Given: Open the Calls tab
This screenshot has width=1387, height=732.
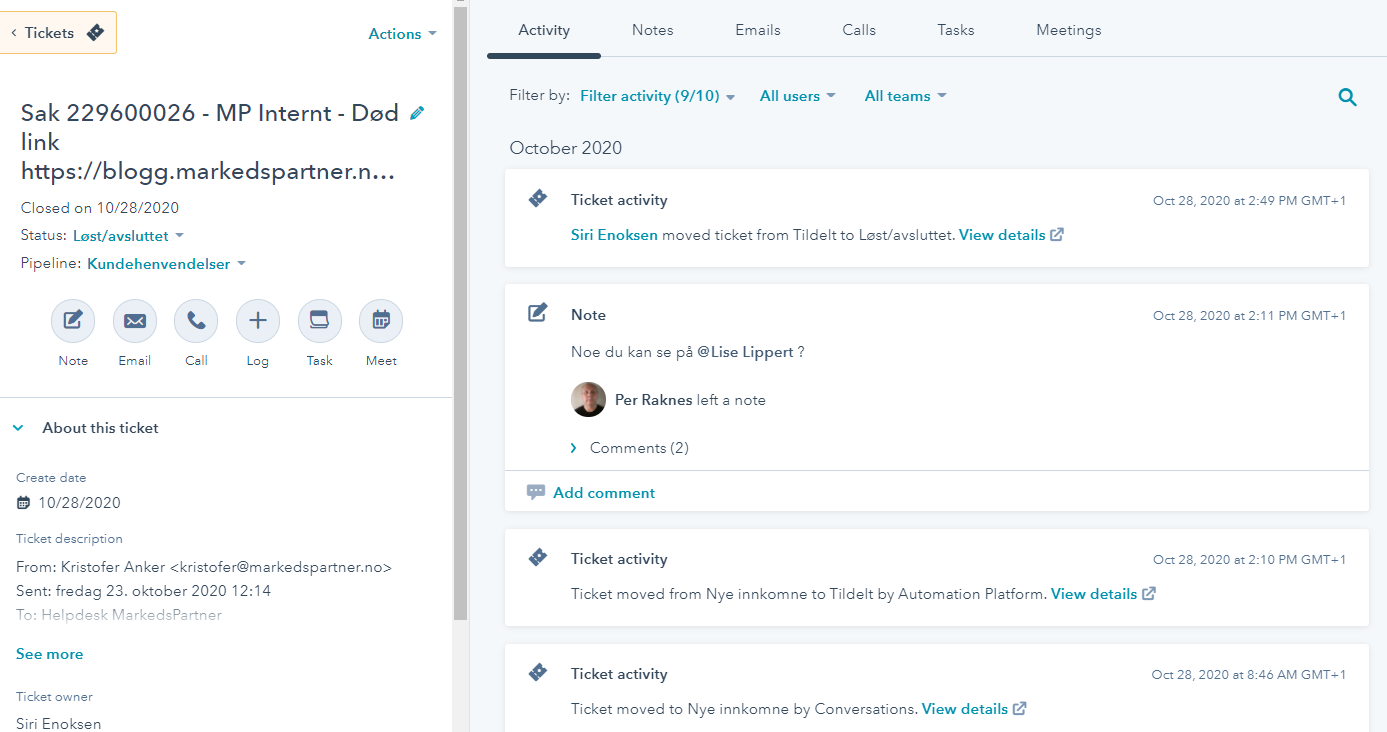Looking at the screenshot, I should pos(859,30).
